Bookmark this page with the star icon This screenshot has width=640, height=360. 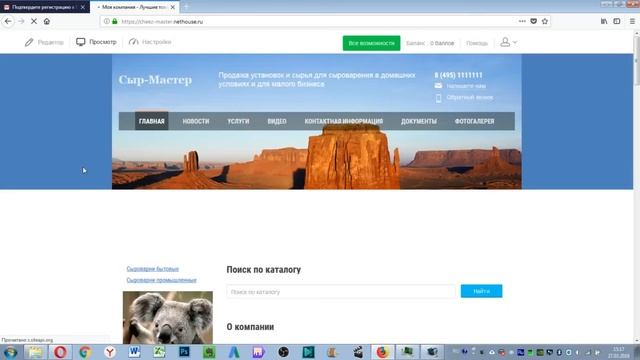(x=545, y=21)
